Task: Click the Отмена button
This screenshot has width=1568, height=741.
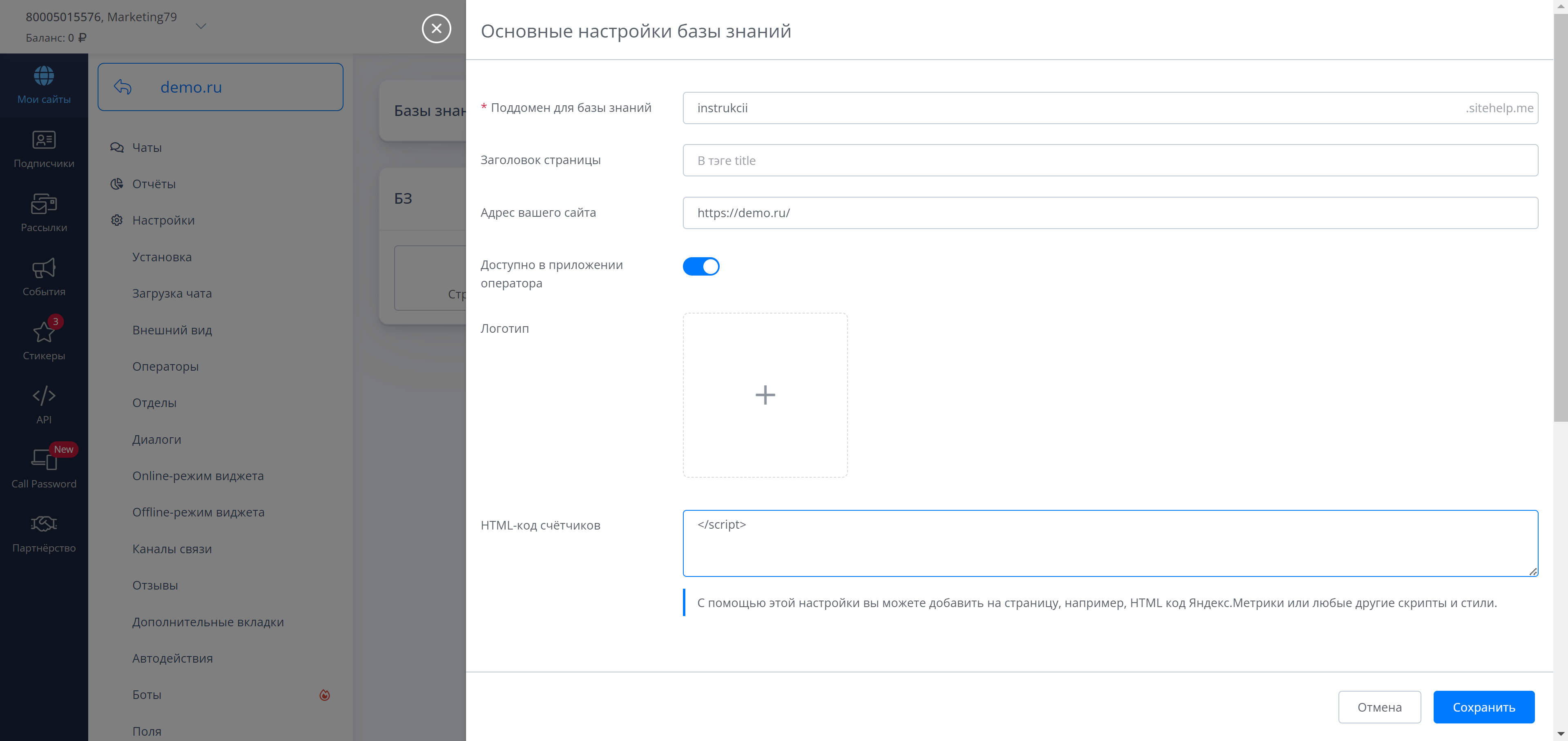Action: point(1379,707)
